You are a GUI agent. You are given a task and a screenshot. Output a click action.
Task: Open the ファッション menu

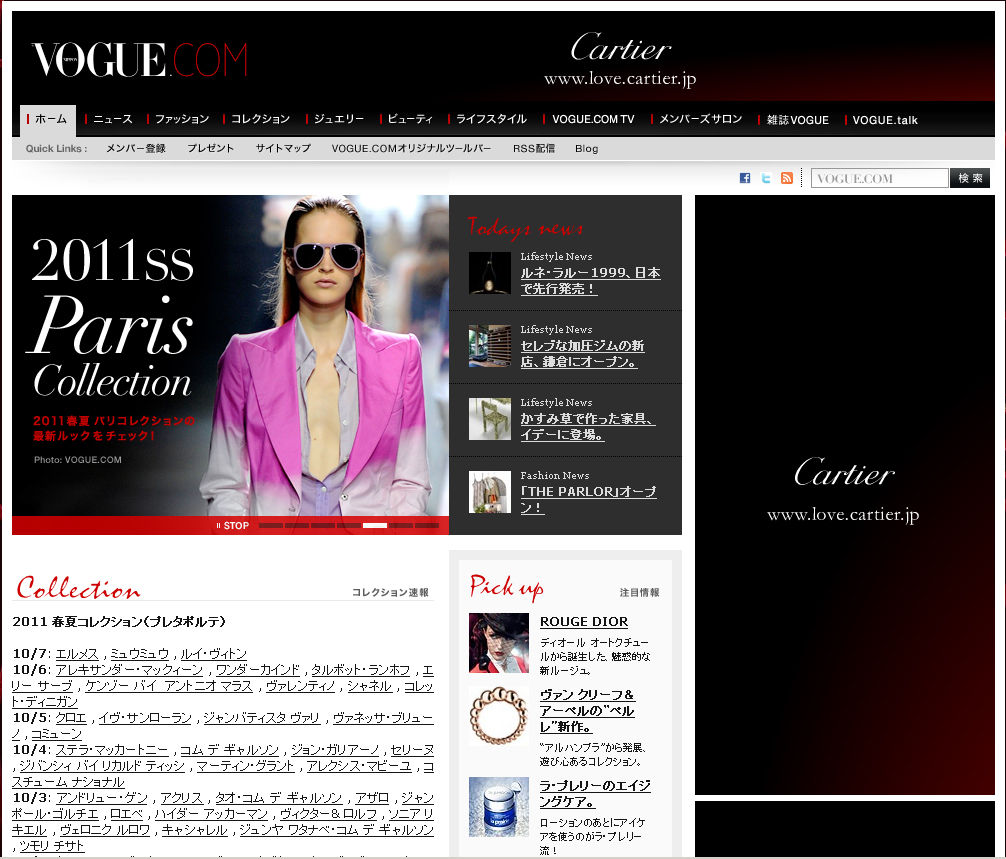(182, 119)
